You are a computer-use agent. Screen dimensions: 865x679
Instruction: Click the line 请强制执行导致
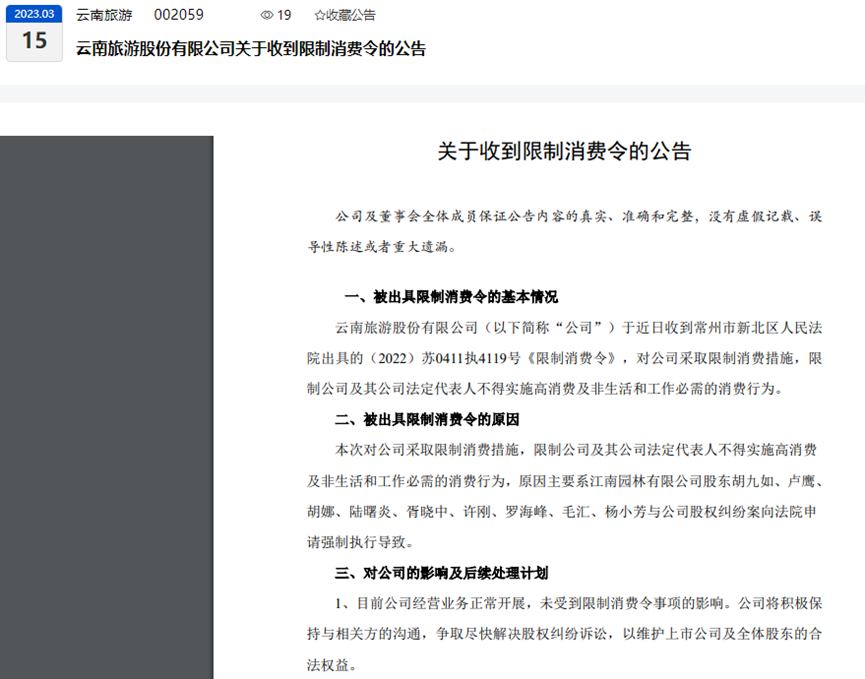tap(360, 542)
